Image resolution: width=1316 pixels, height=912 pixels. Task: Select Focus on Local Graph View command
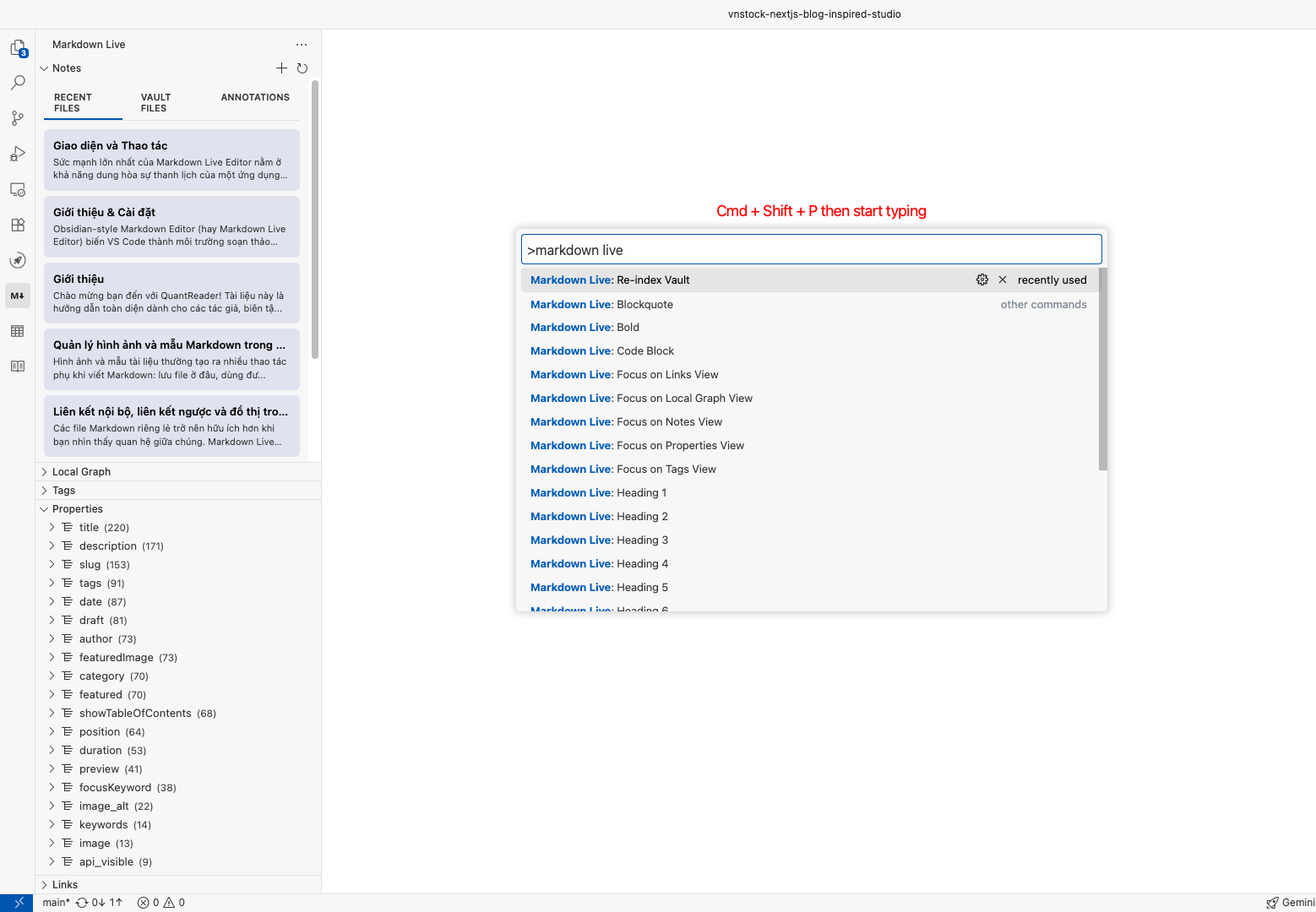pyautogui.click(x=810, y=399)
